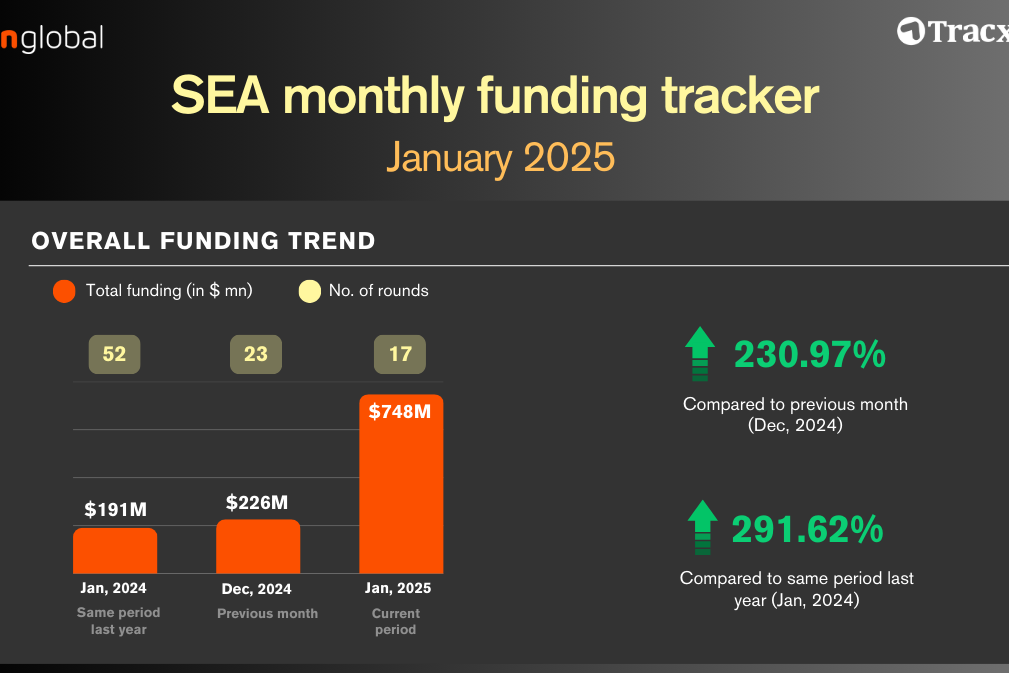Select the $748M Jan 2025 bar
This screenshot has width=1009, height=673.
(401, 484)
